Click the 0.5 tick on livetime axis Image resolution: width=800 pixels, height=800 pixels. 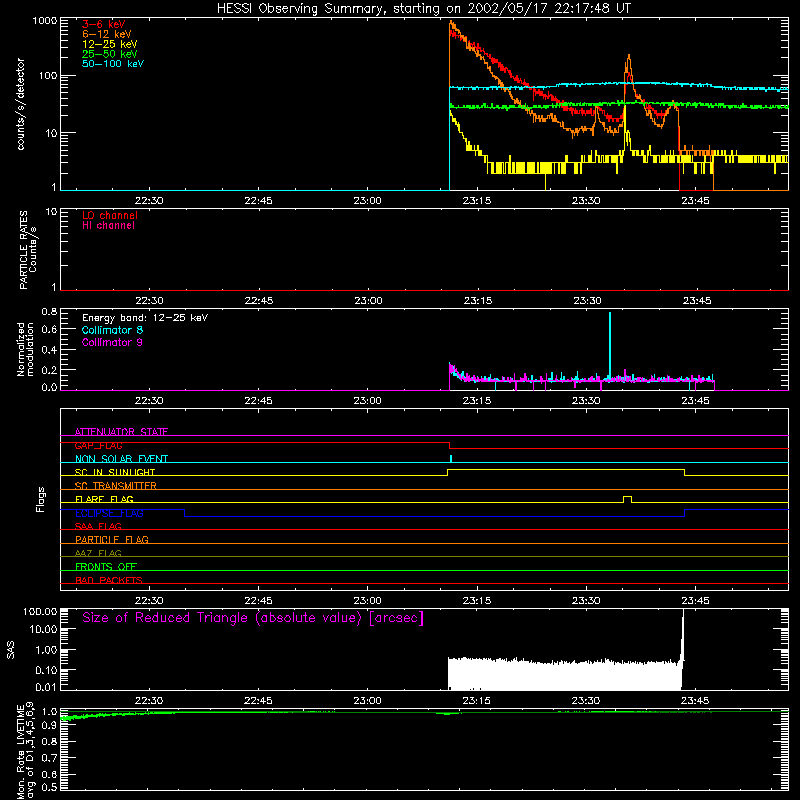[49, 787]
